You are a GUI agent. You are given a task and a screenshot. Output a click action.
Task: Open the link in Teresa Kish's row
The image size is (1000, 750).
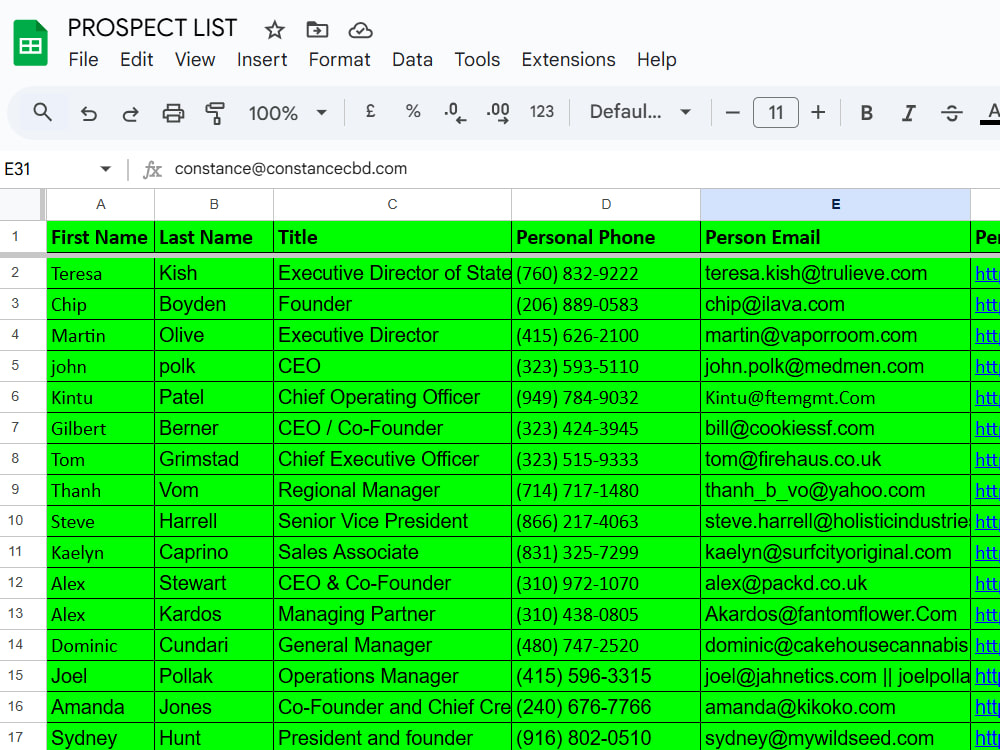(987, 274)
